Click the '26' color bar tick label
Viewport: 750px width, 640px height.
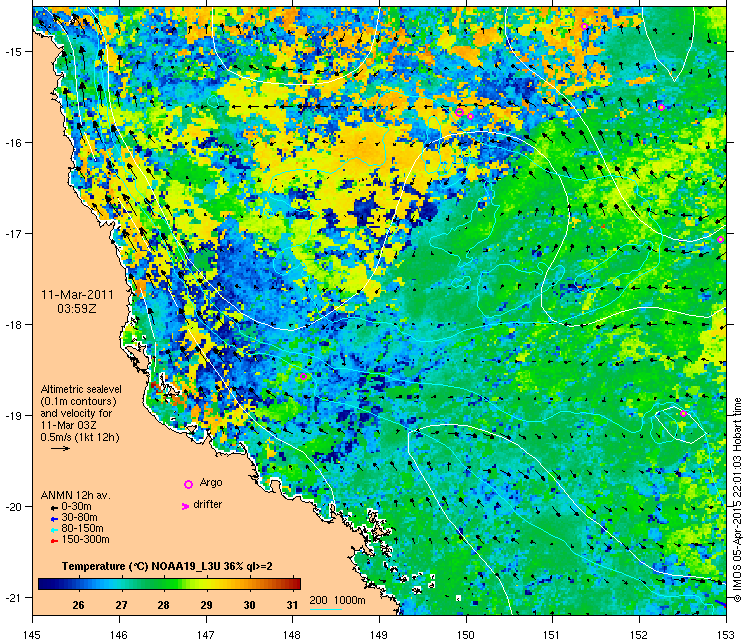pos(78,605)
